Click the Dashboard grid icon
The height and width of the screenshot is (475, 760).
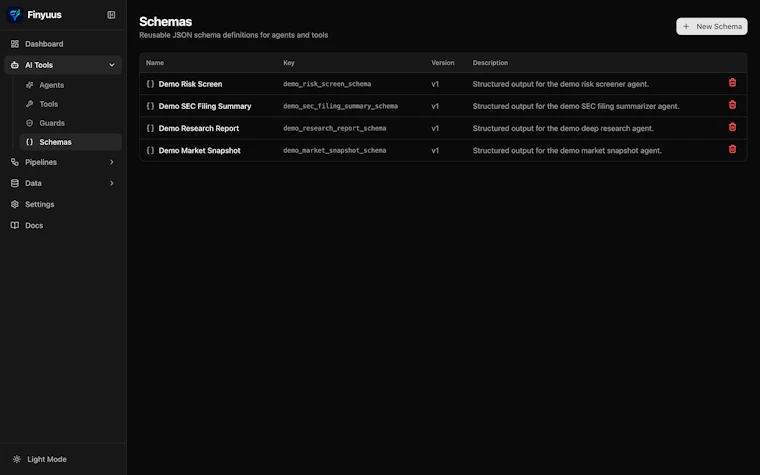[15, 44]
